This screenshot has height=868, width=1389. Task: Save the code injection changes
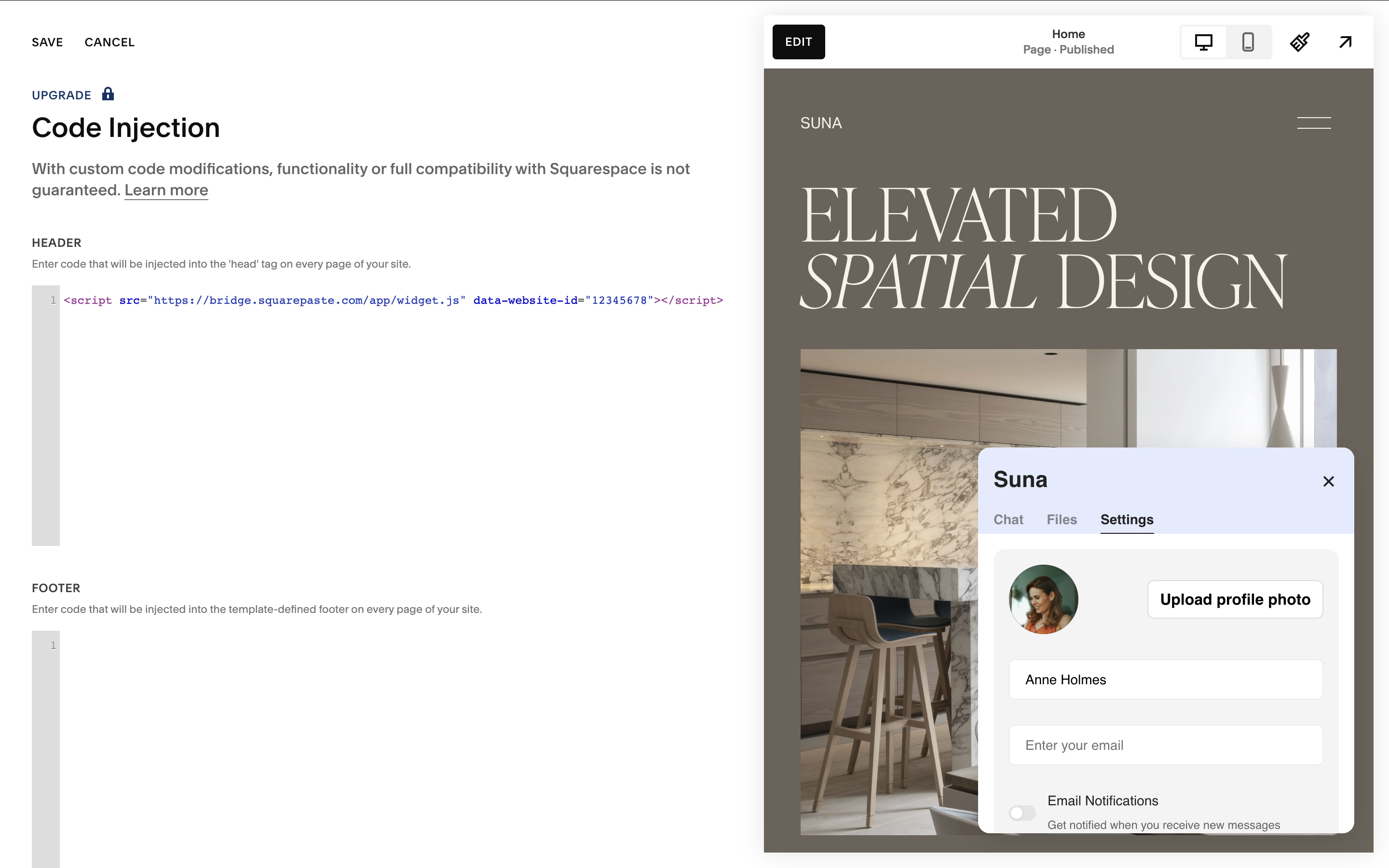(47, 42)
